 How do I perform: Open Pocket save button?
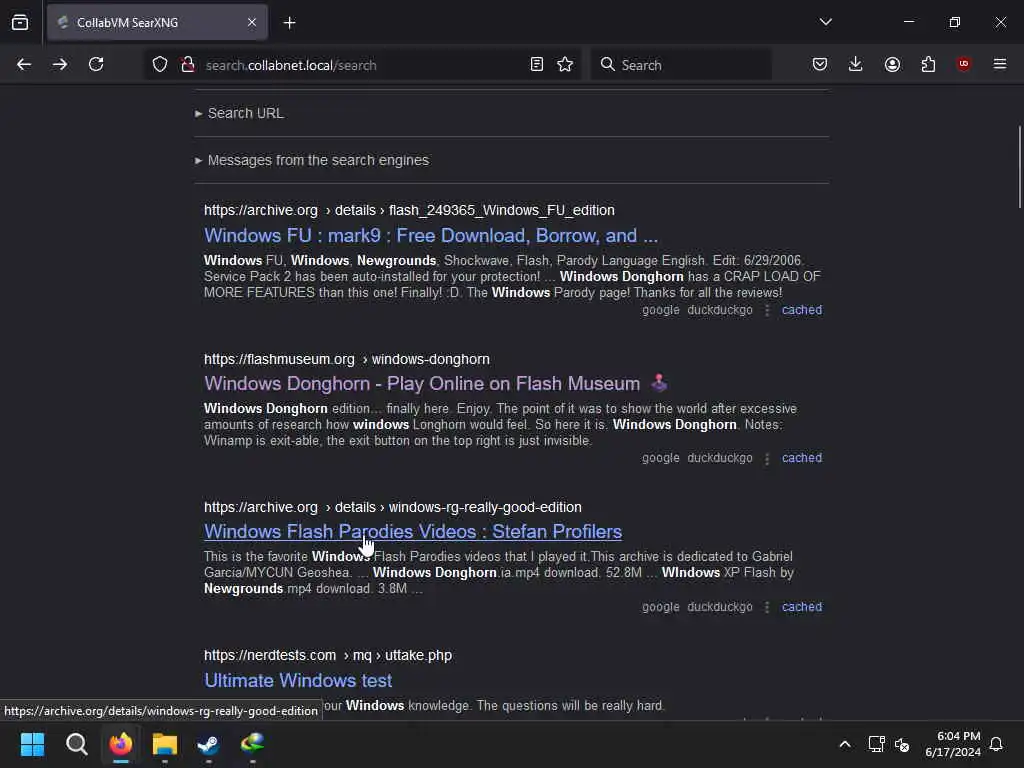coord(820,64)
